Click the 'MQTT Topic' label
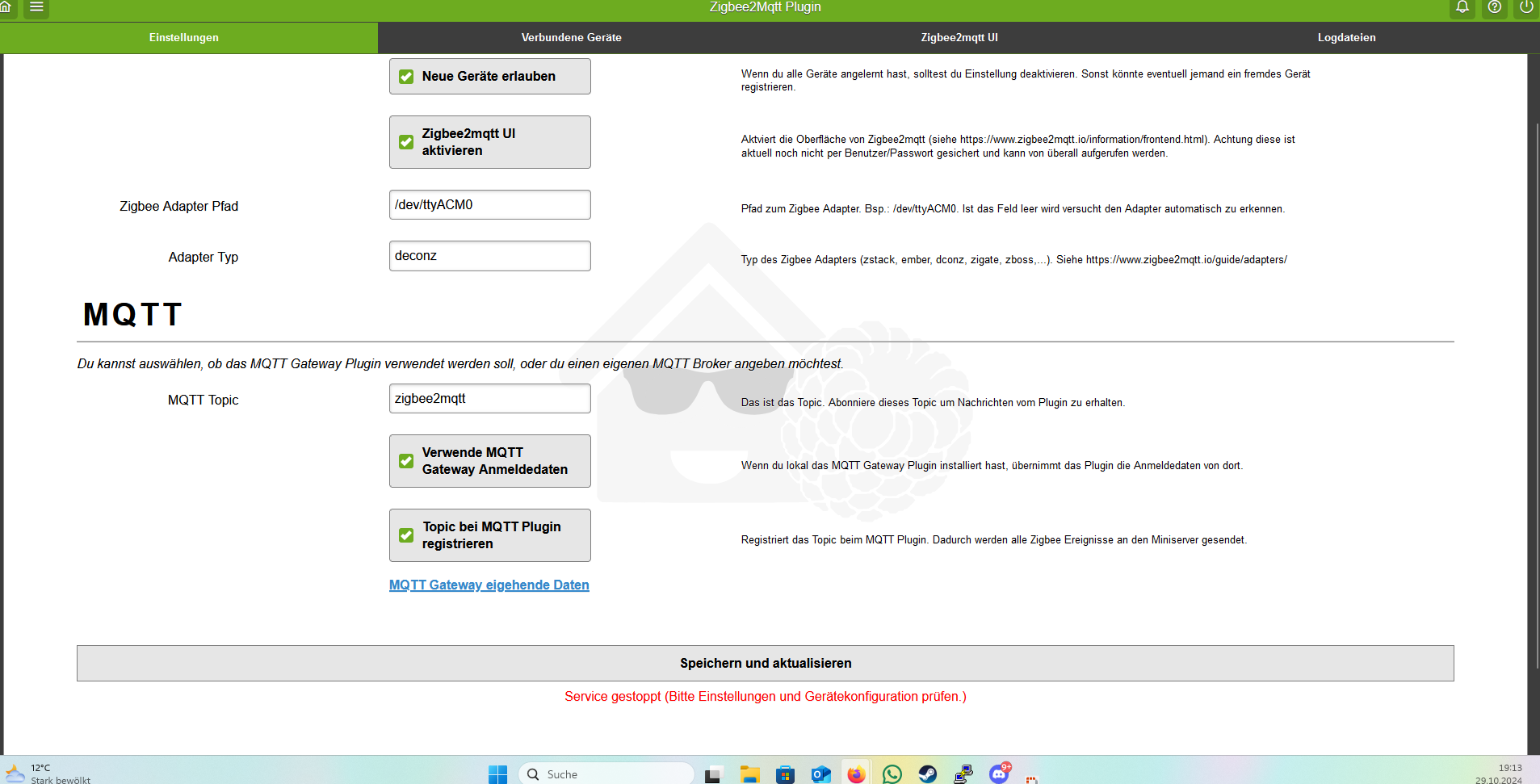Screen dimensions: 1540x784 pyautogui.click(x=204, y=400)
